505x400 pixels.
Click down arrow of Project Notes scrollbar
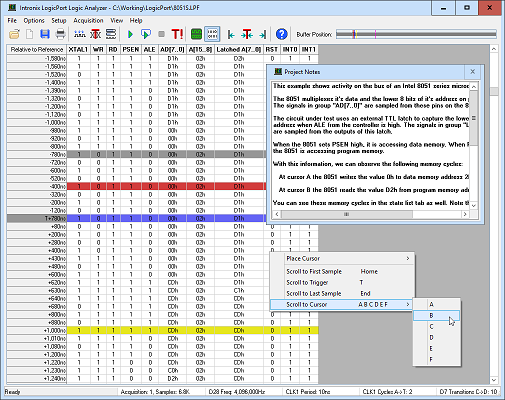[x=474, y=206]
